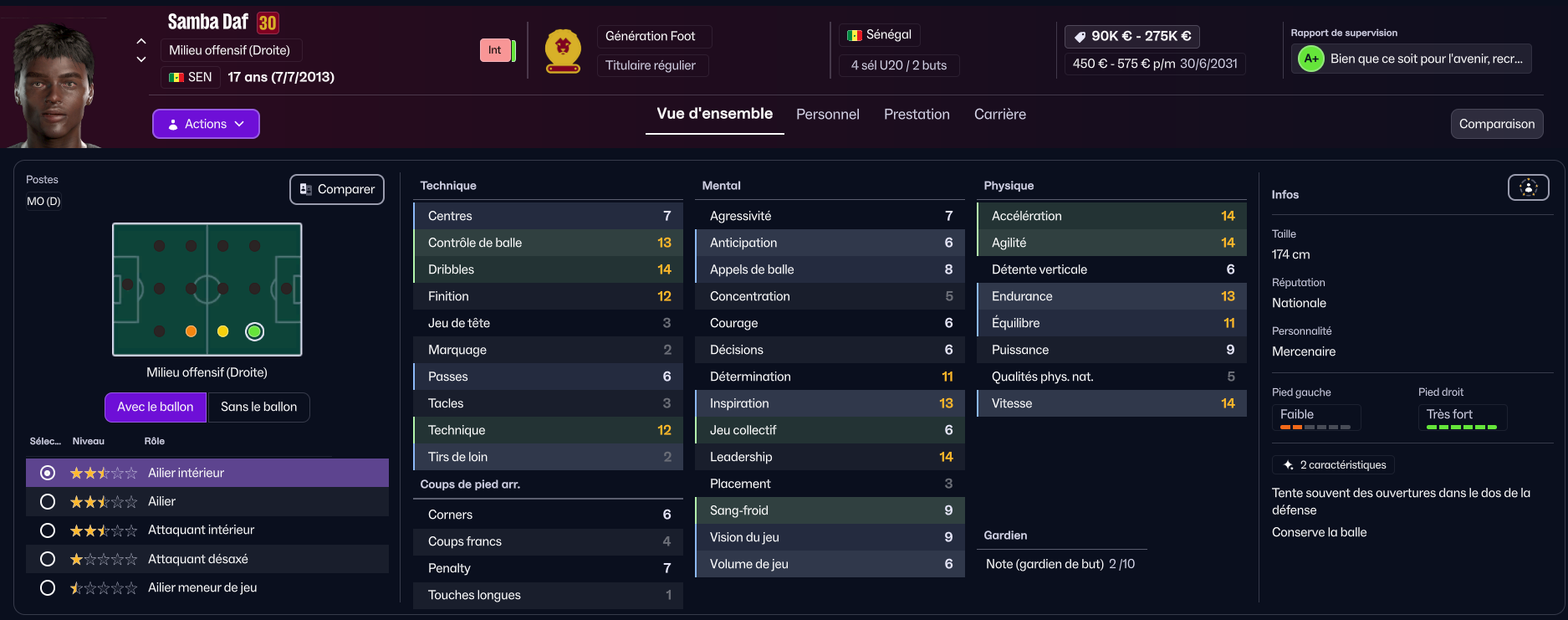Viewport: 1568px width, 620px height.
Task: Click the orange position dot on pitch
Action: pyautogui.click(x=191, y=331)
